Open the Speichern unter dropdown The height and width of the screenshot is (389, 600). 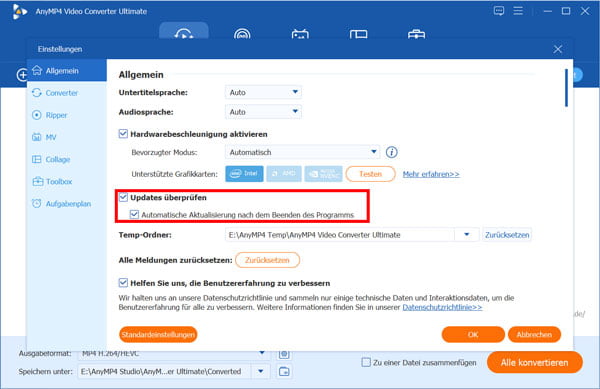click(x=261, y=371)
